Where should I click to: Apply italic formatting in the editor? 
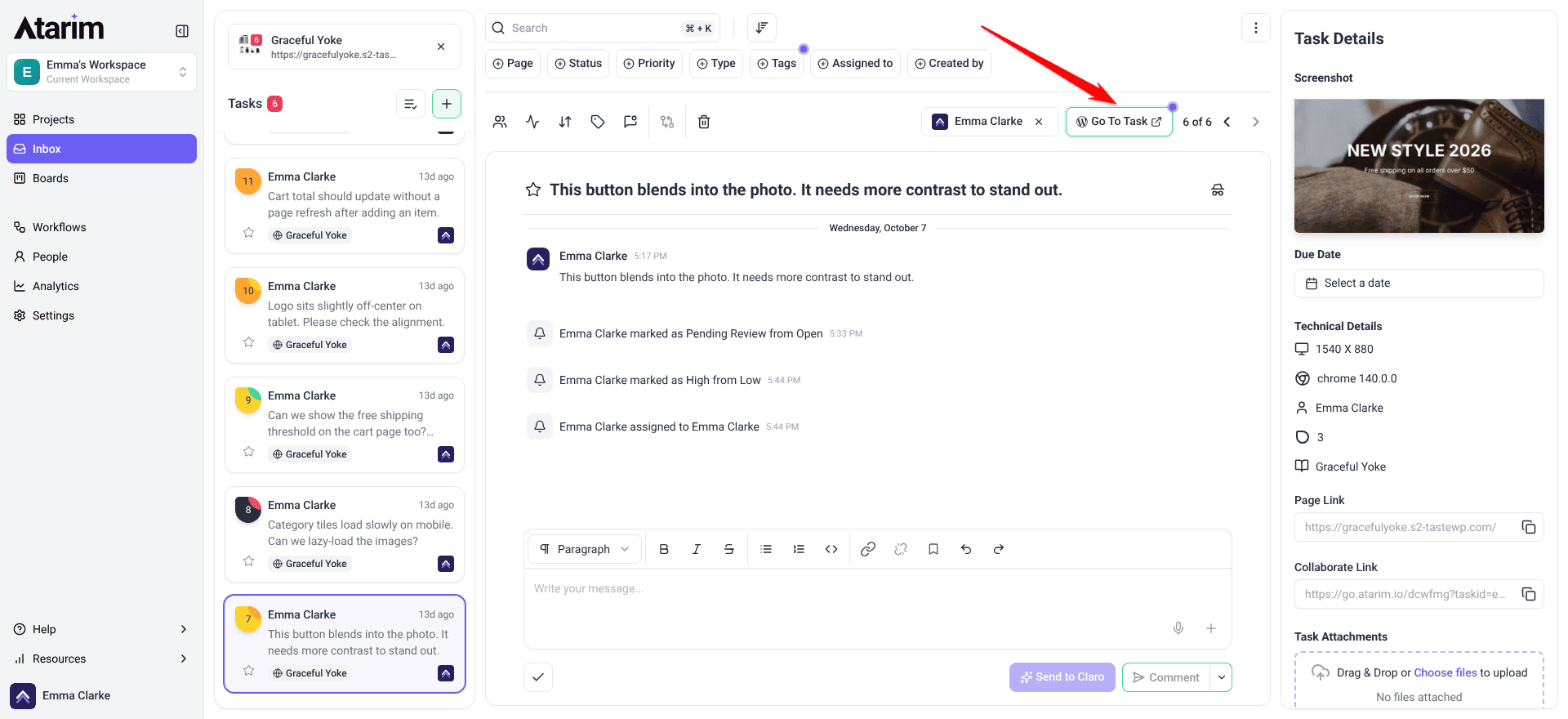click(697, 549)
